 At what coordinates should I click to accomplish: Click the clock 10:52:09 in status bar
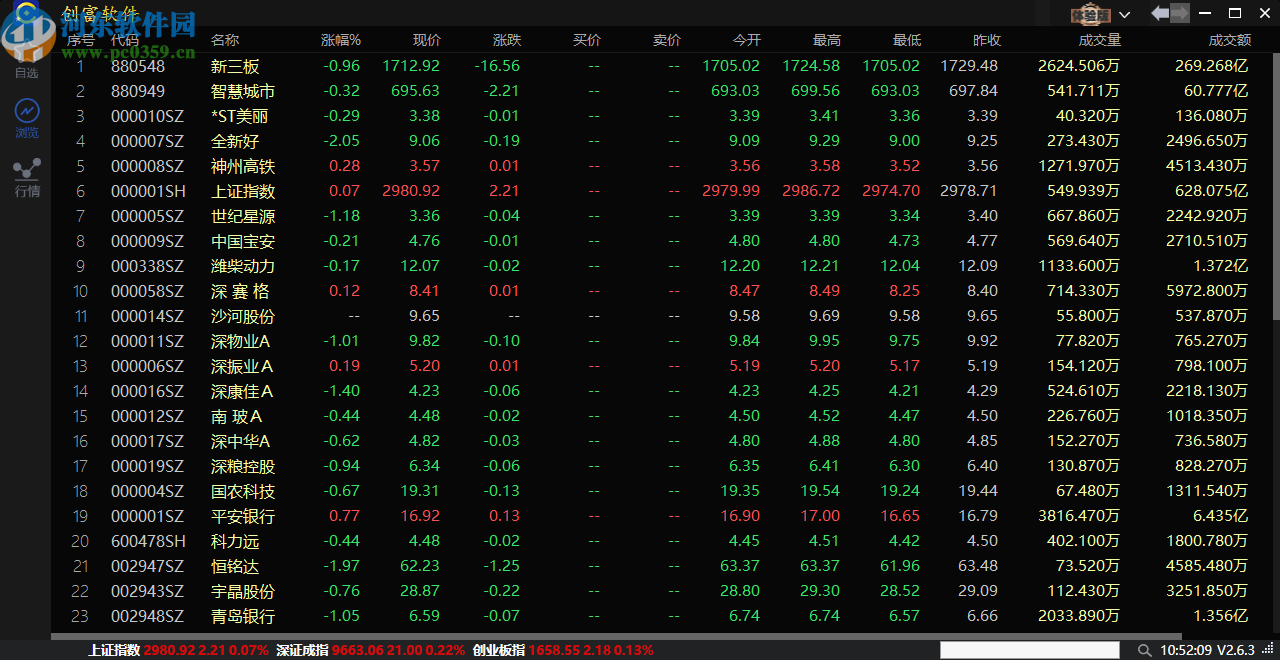point(1187,650)
